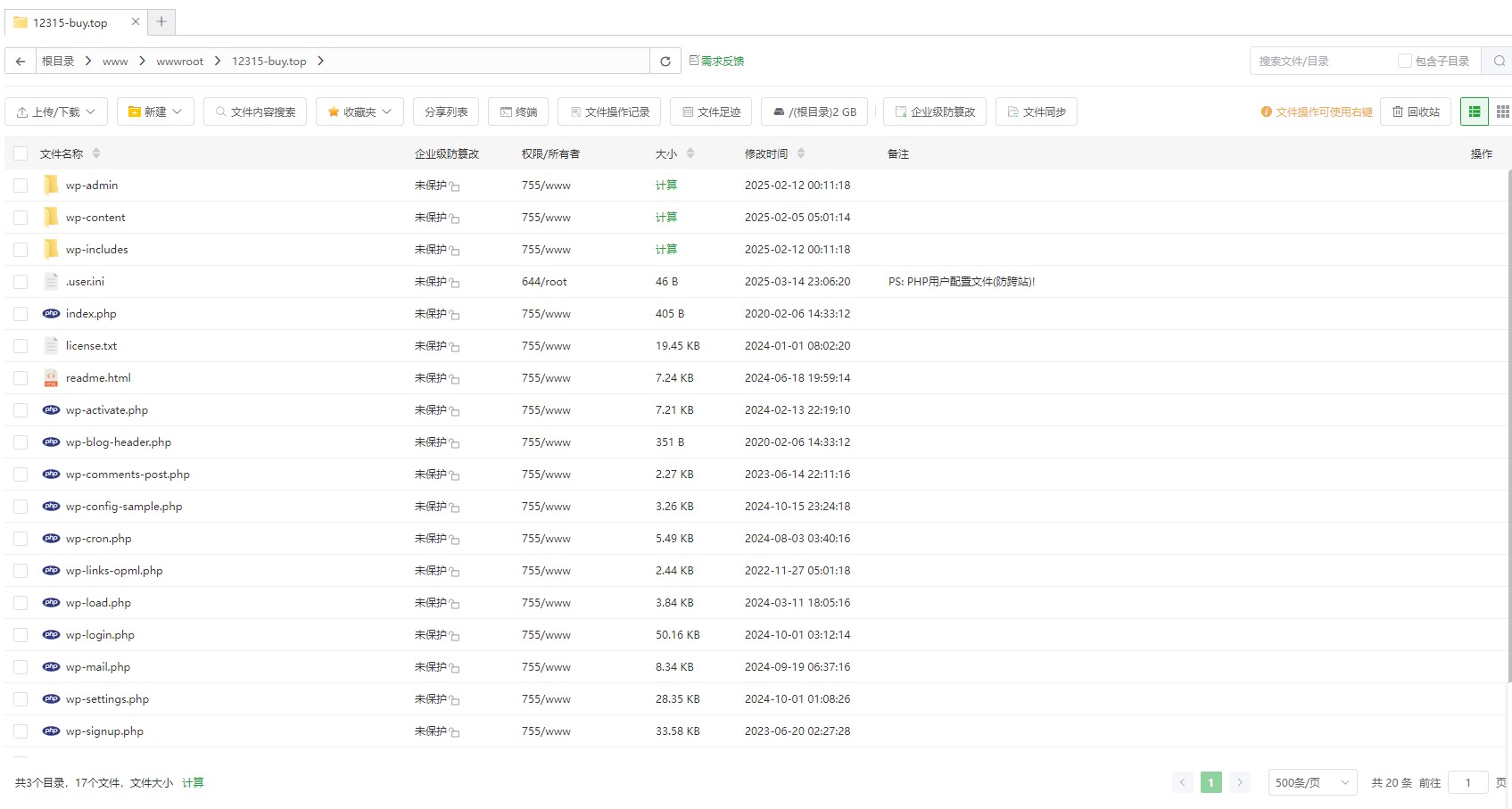The width and height of the screenshot is (1512, 809).
Task: Click lock icon for .user.ini row
Action: (x=454, y=283)
